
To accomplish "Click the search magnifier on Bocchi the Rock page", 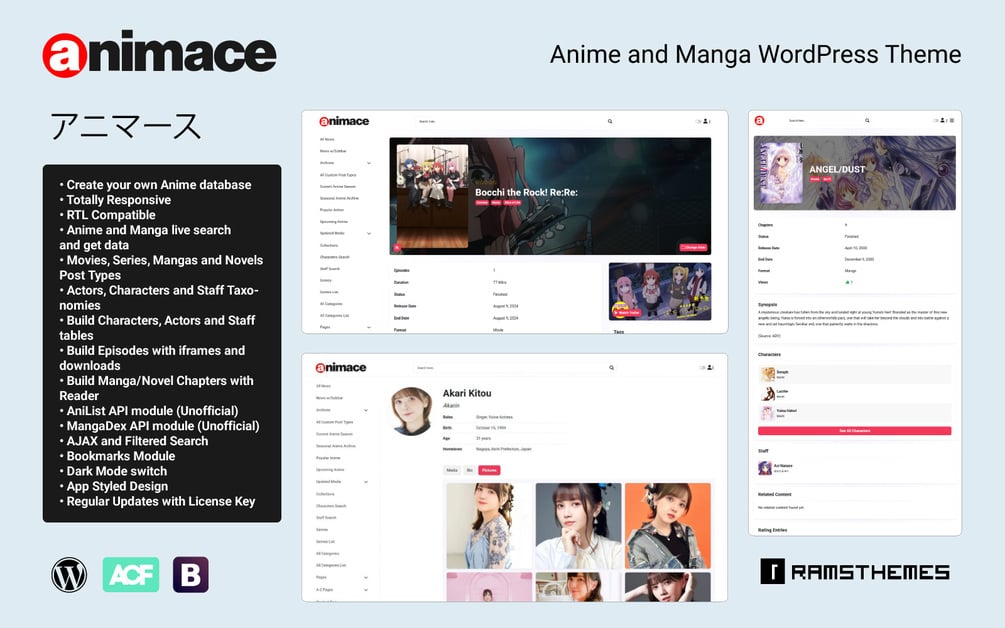I will (610, 121).
